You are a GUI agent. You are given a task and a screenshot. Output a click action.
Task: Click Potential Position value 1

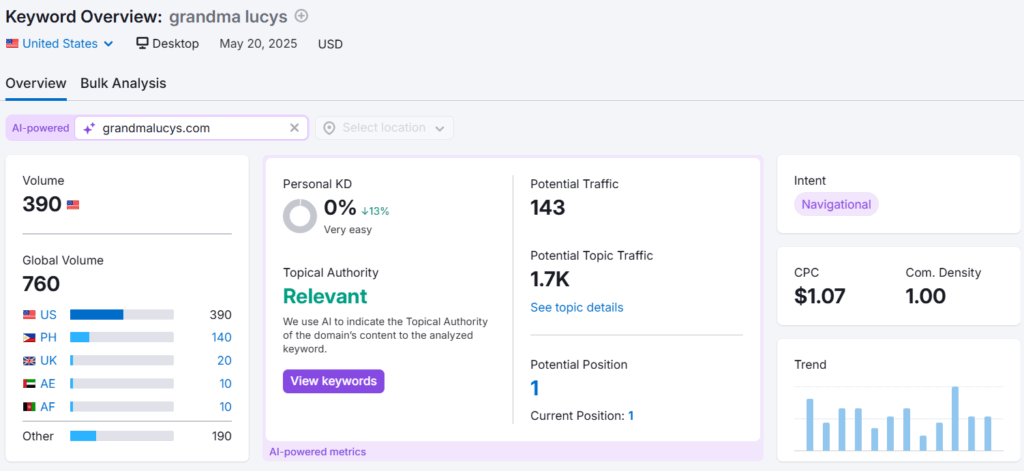(535, 389)
